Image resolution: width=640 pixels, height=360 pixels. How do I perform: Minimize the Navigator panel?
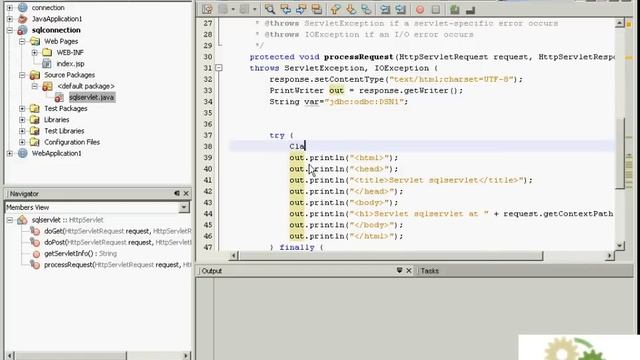pos(177,193)
